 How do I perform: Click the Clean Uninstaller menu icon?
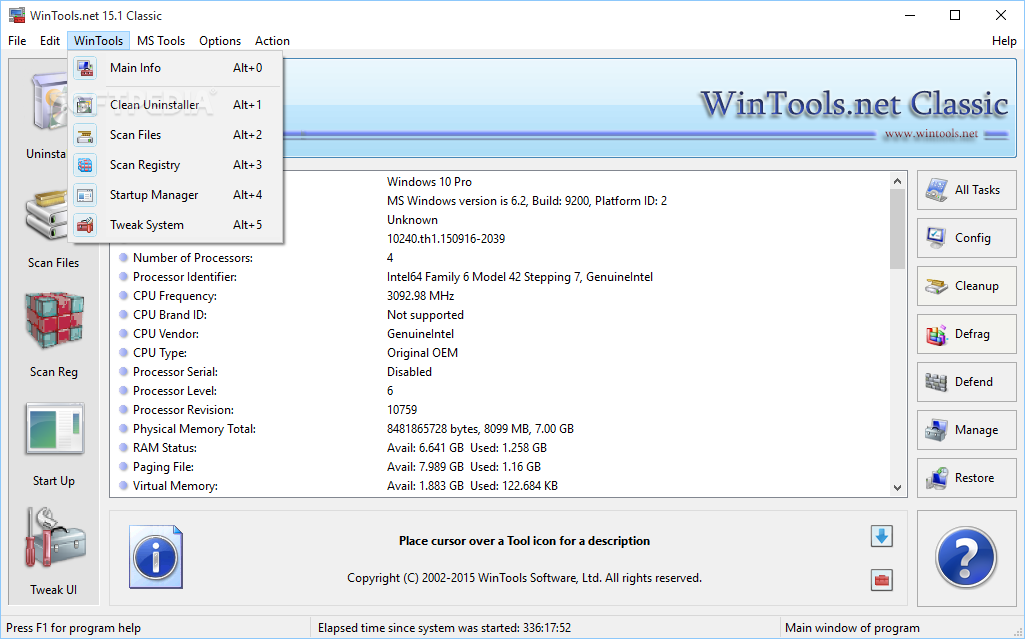pos(85,105)
